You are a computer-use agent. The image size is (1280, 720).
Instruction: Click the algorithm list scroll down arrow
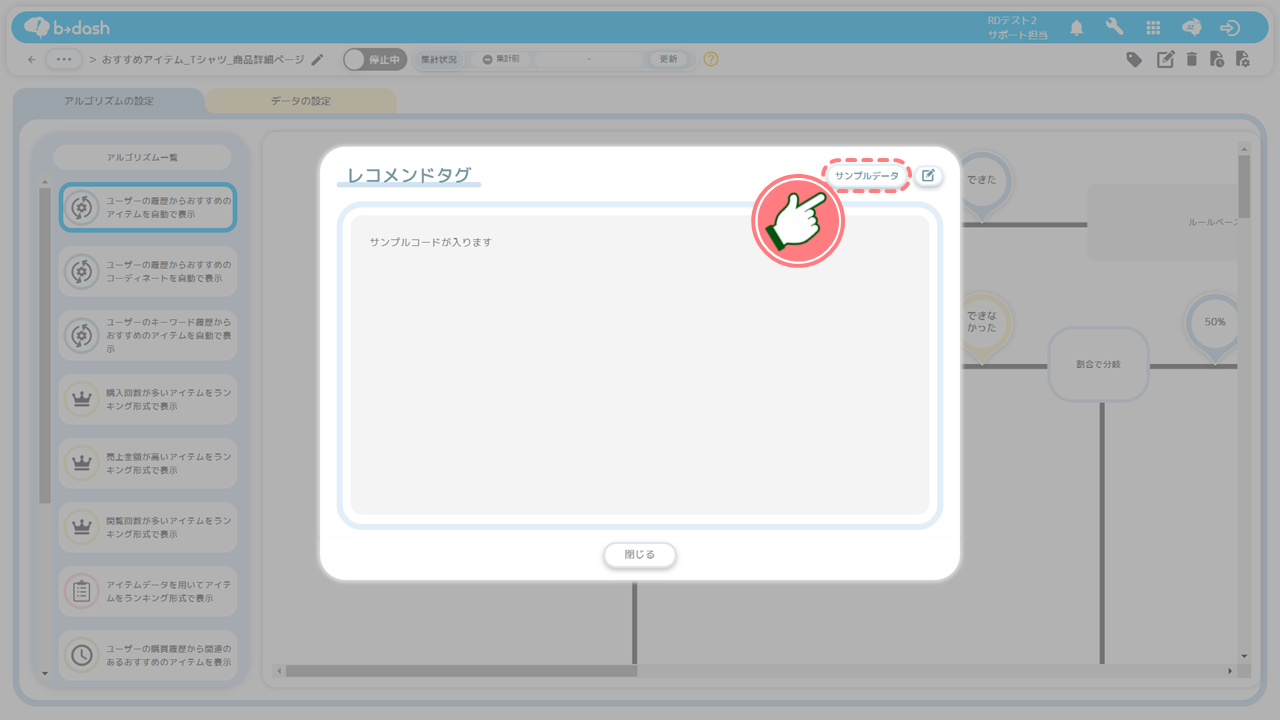(x=44, y=674)
